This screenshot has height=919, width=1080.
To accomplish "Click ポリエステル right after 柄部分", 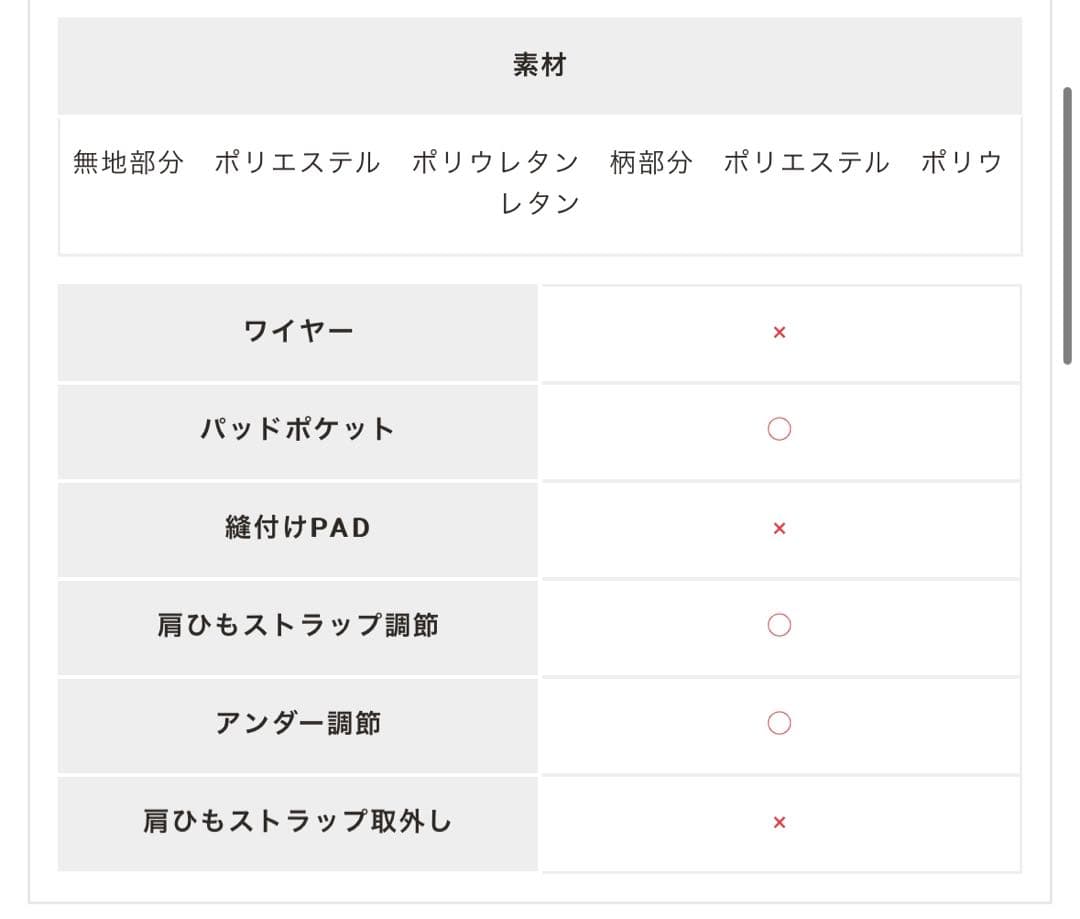I will pyautogui.click(x=806, y=162).
